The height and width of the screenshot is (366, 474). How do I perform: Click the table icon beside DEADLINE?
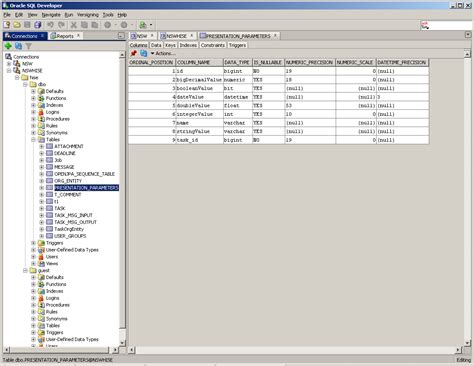click(49, 153)
